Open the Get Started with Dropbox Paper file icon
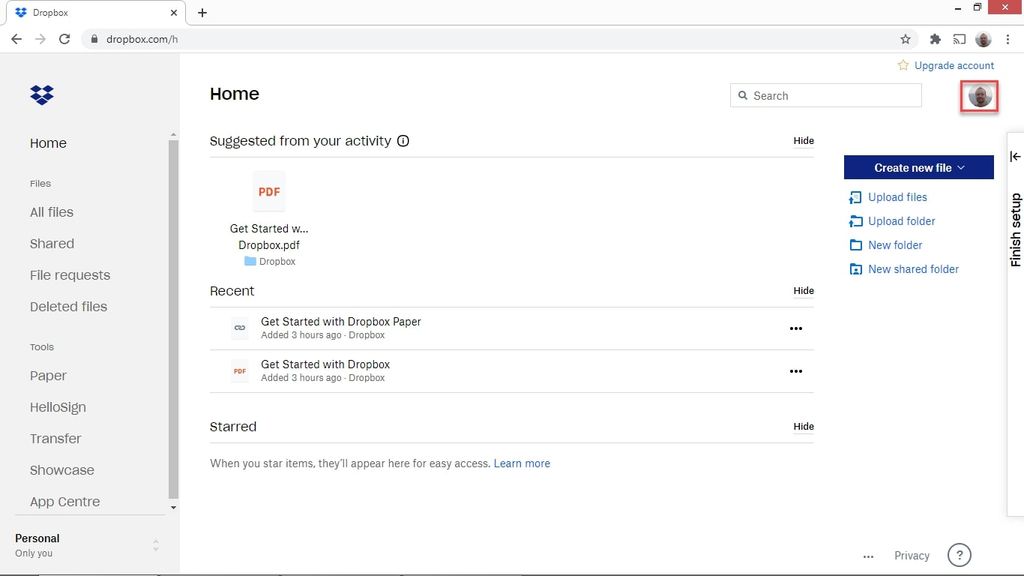Viewport: 1024px width, 576px height. [x=239, y=327]
